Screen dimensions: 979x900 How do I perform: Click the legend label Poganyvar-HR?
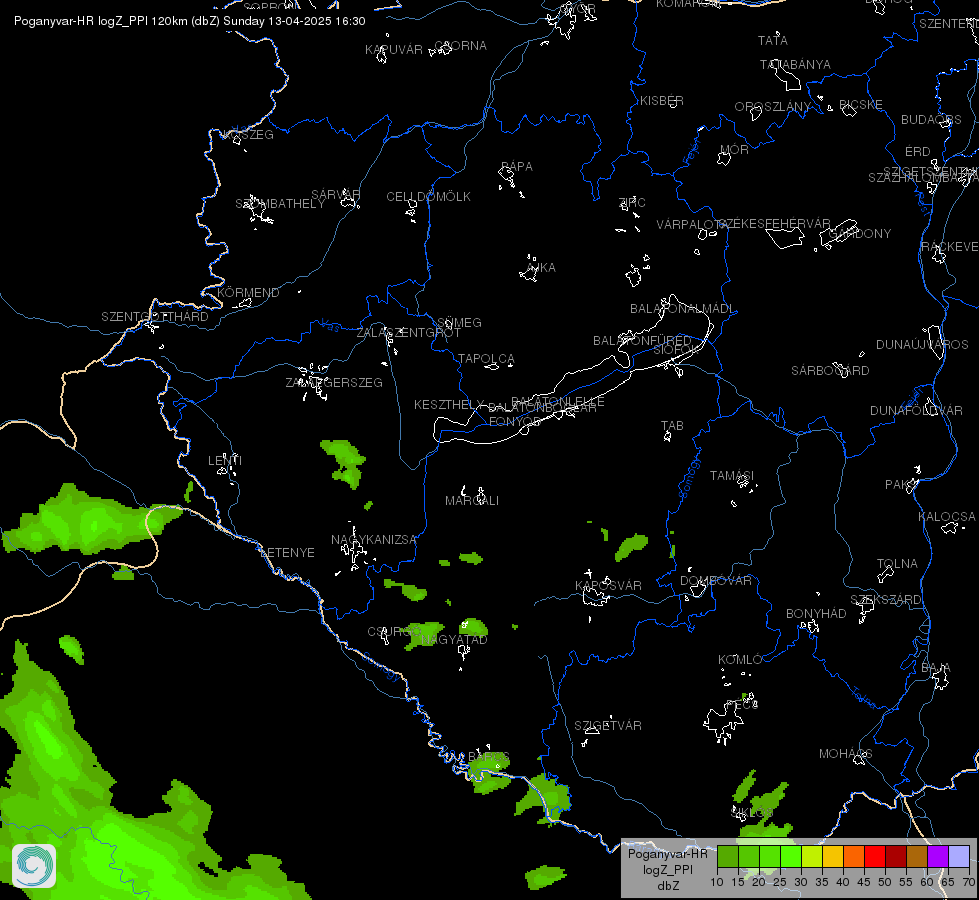[667, 854]
